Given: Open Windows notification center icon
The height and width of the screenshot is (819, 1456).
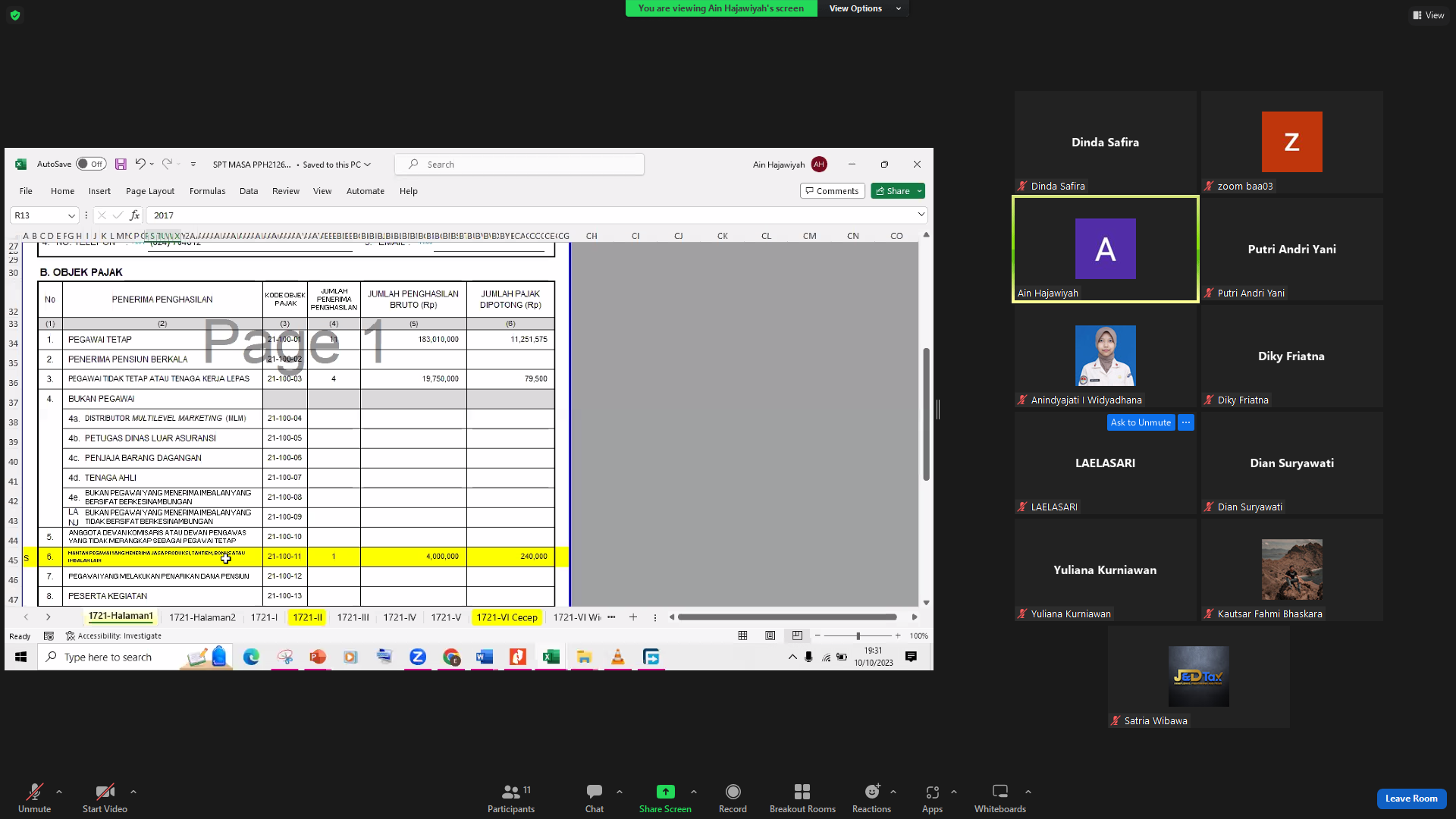Looking at the screenshot, I should [911, 657].
